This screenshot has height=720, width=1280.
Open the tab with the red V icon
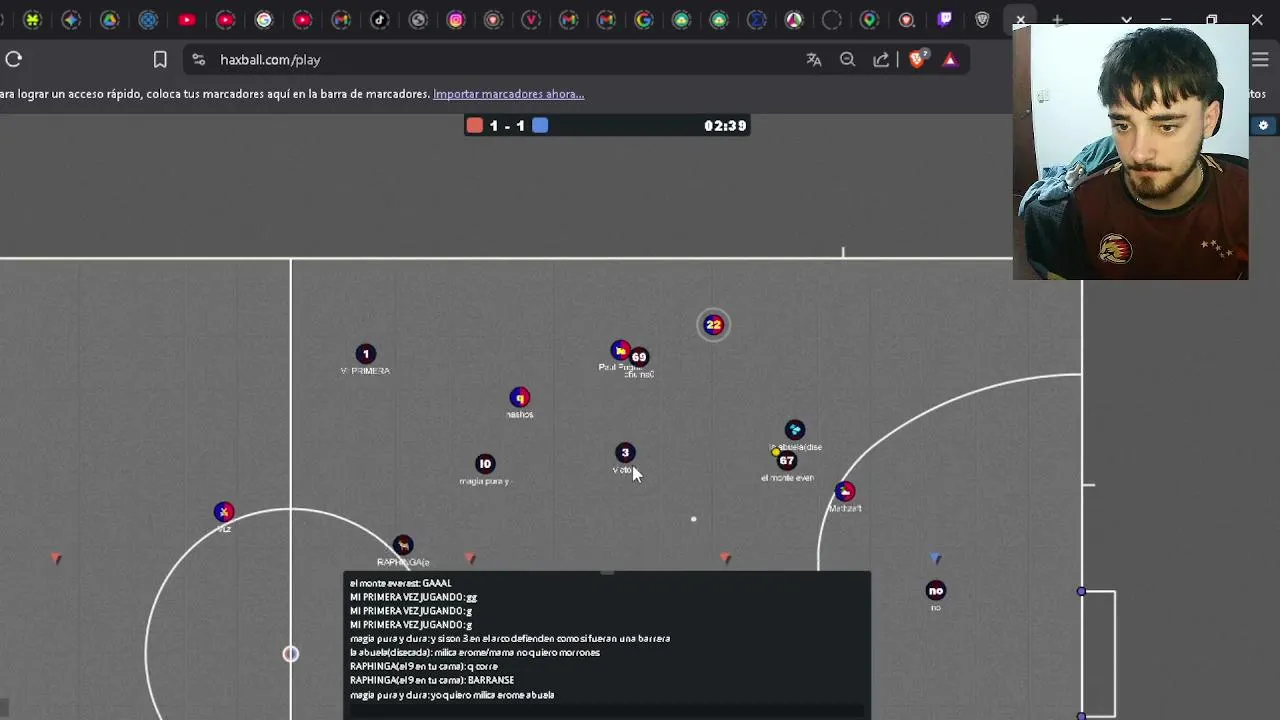pyautogui.click(x=531, y=20)
